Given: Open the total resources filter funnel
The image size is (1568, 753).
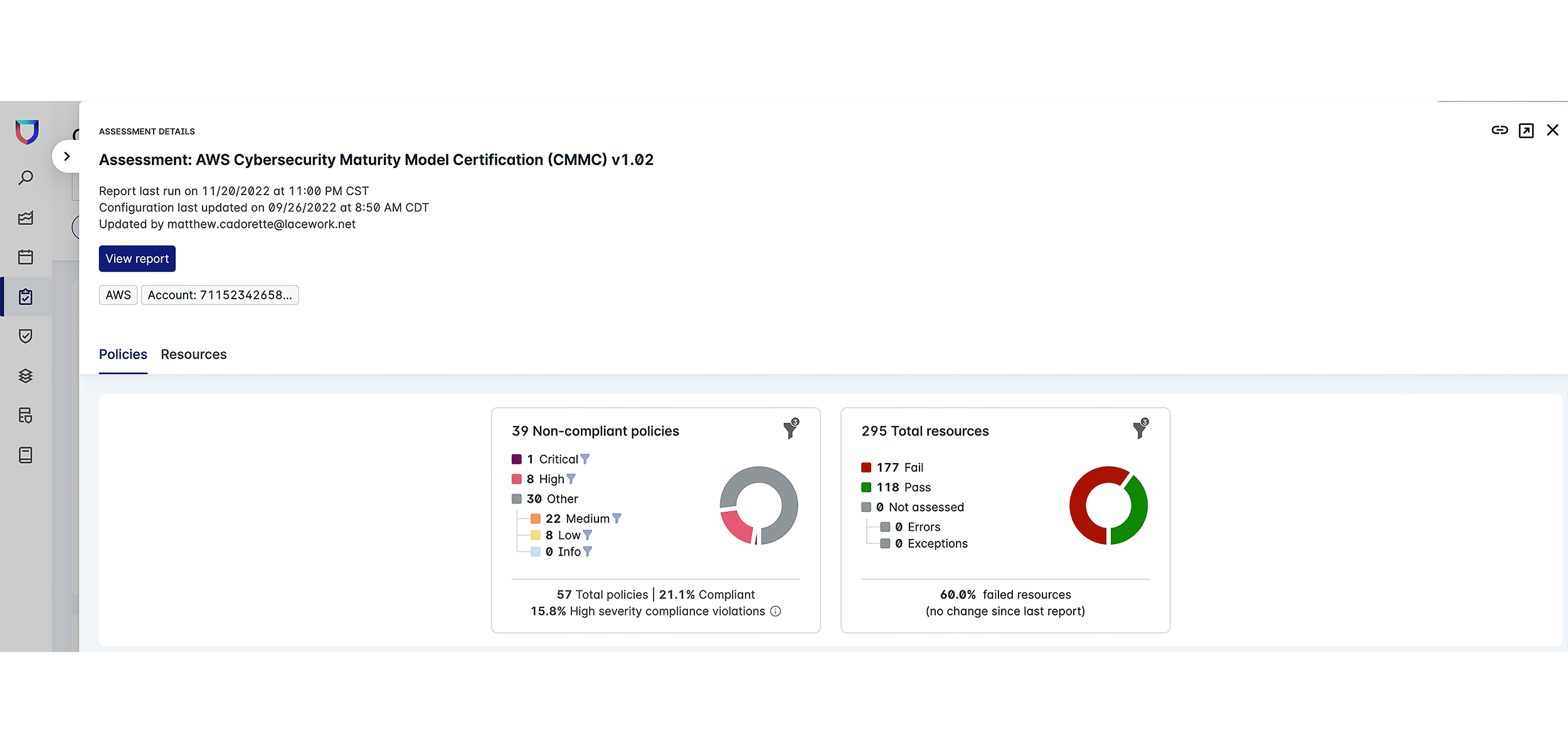Looking at the screenshot, I should (x=1140, y=430).
